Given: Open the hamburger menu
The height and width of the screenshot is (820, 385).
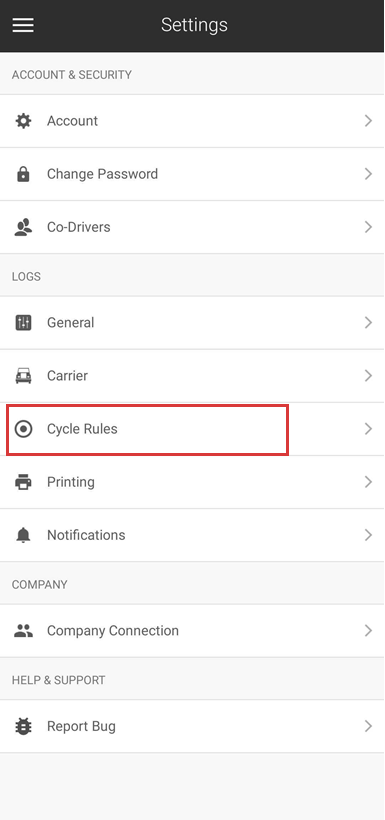Looking at the screenshot, I should click(23, 25).
